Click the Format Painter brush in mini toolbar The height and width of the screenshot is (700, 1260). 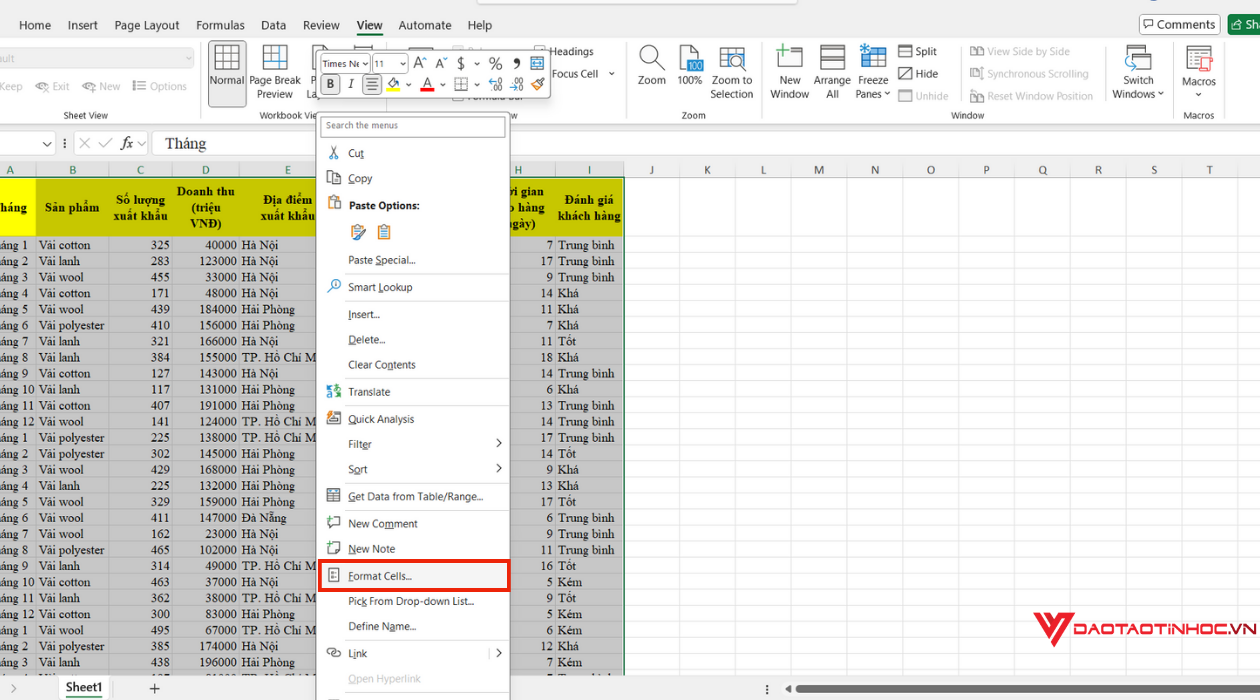coord(538,85)
